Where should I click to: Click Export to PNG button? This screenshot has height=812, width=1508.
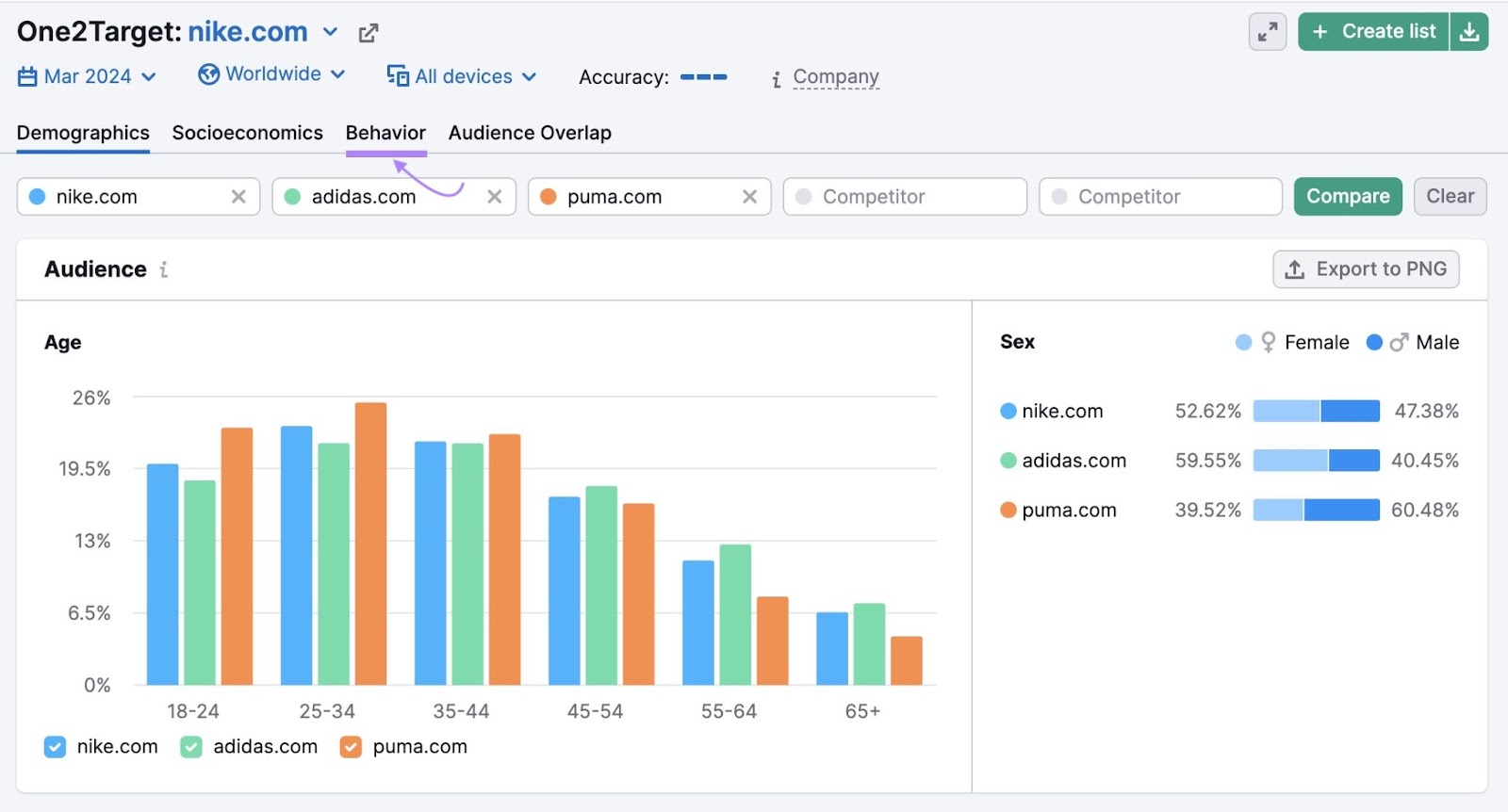coord(1366,269)
